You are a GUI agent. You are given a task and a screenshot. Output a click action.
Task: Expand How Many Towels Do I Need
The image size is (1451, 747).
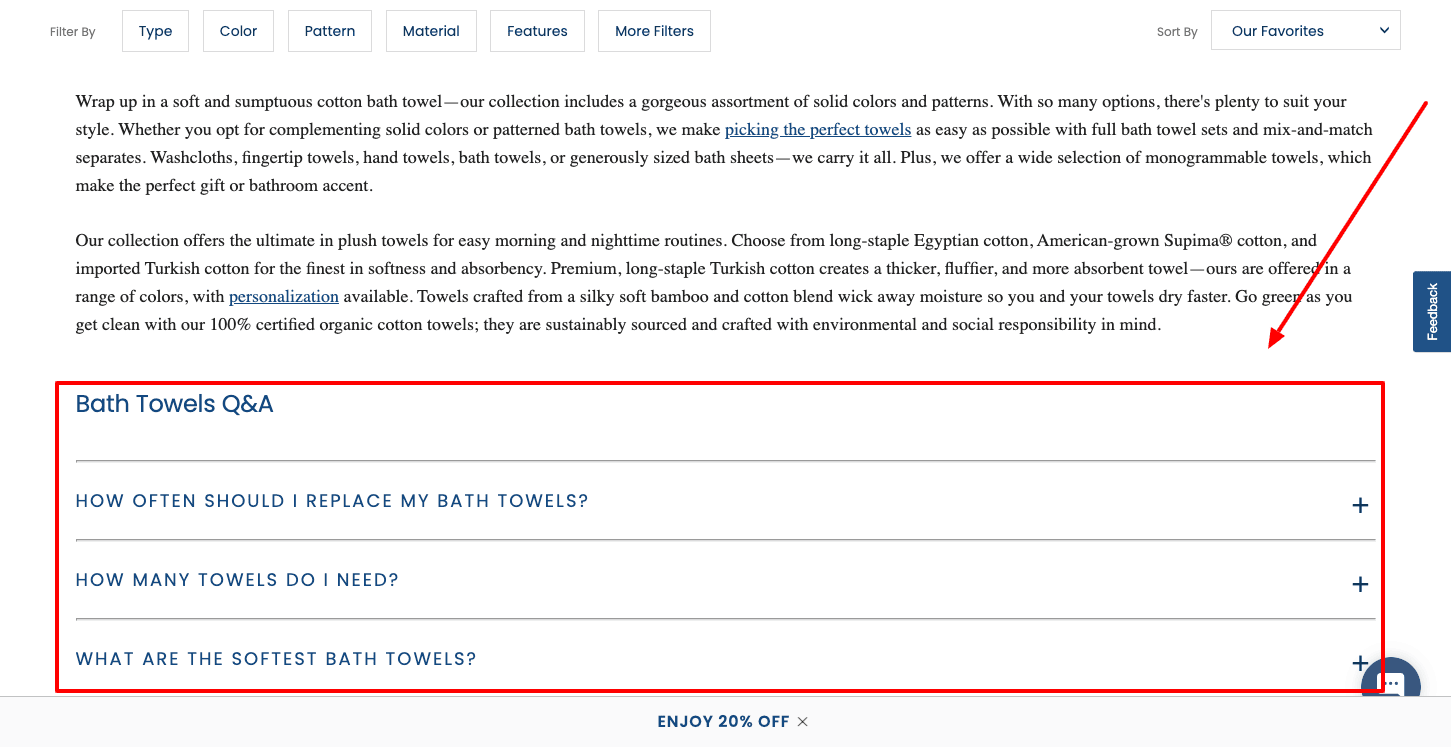coord(725,580)
